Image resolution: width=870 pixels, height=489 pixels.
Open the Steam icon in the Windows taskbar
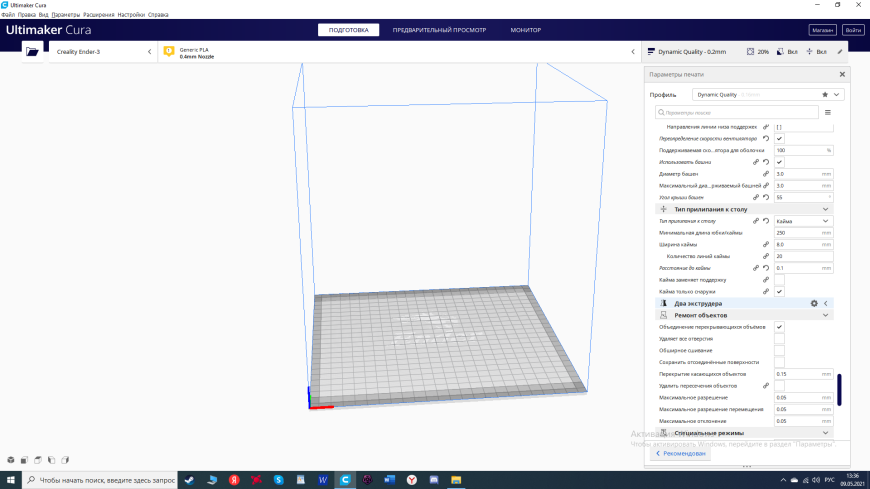189,480
